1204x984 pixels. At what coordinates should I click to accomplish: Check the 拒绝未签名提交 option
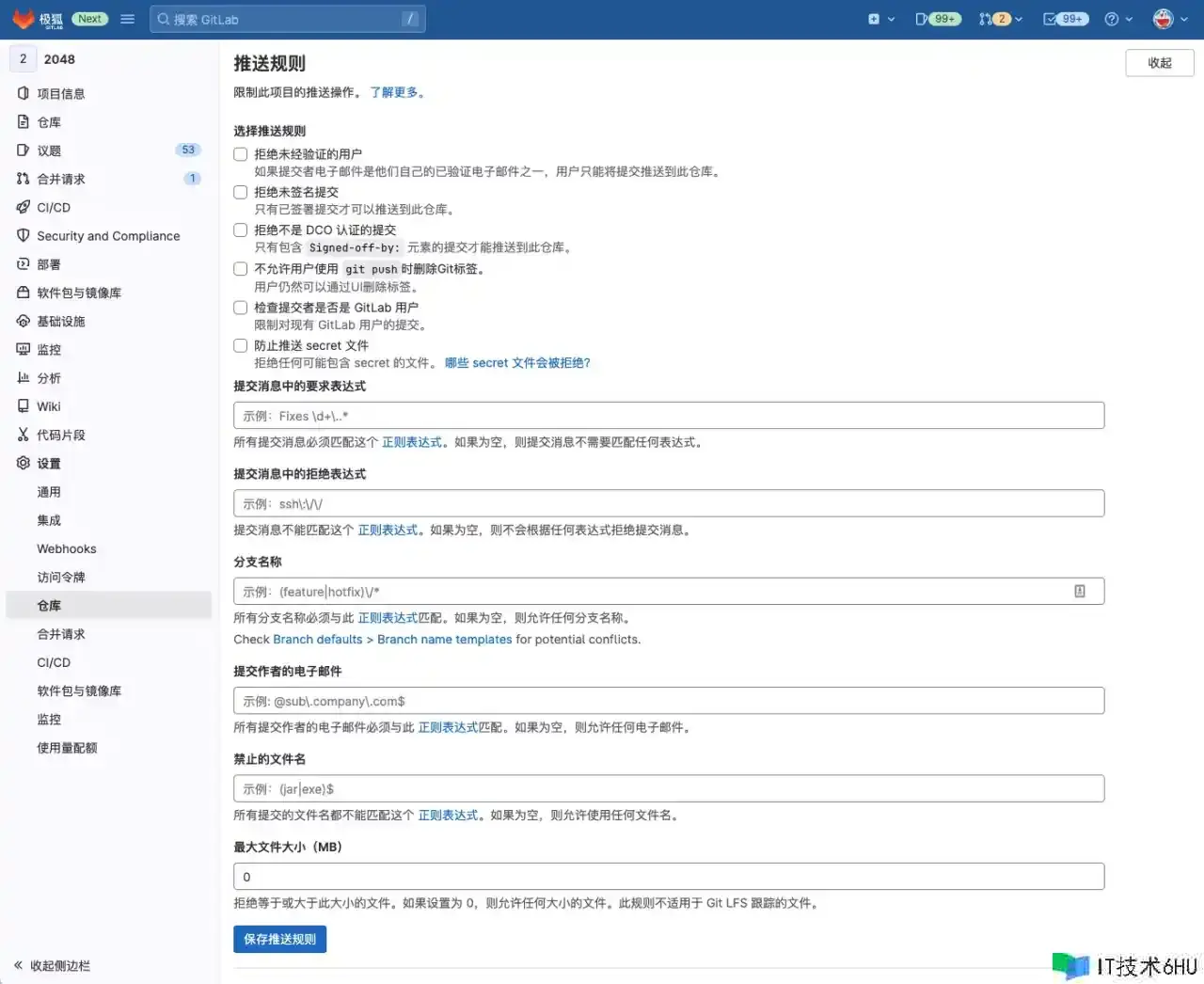pyautogui.click(x=241, y=192)
